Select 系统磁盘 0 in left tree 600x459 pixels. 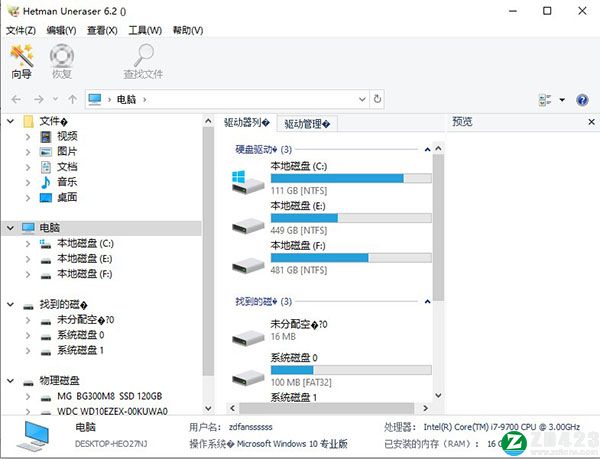pos(81,335)
